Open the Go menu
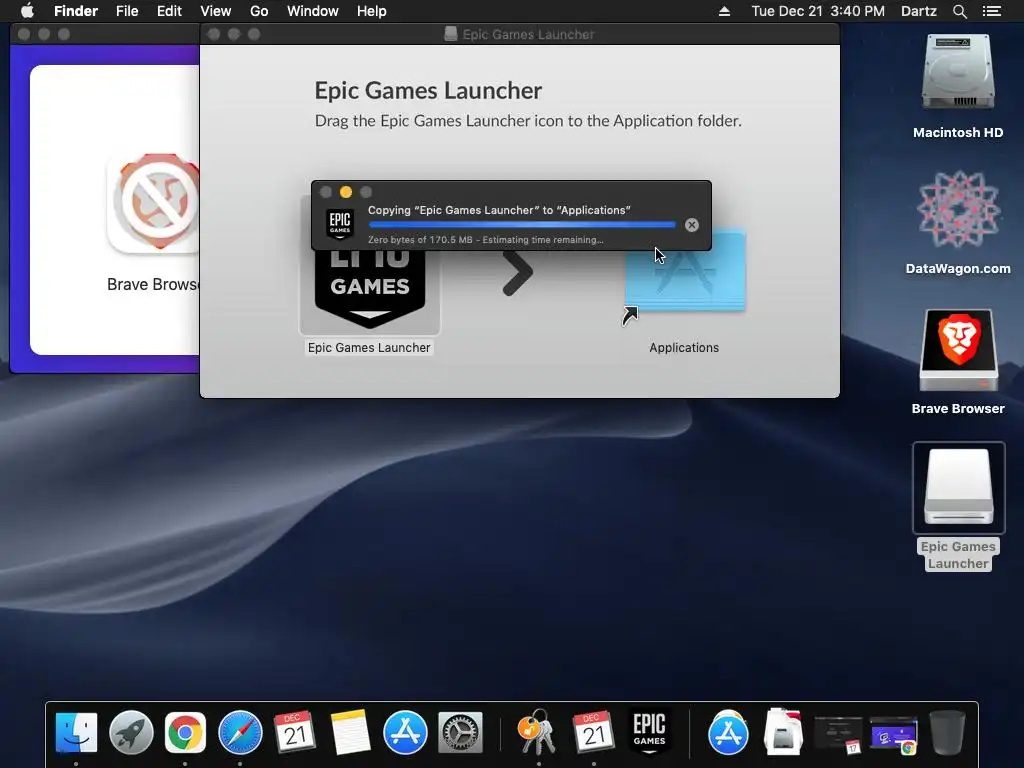1024x768 pixels. tap(259, 11)
